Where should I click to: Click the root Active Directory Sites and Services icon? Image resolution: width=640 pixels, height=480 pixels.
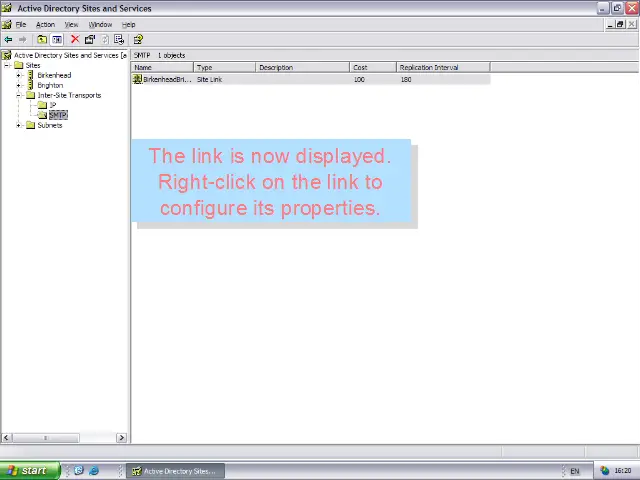tap(7, 55)
